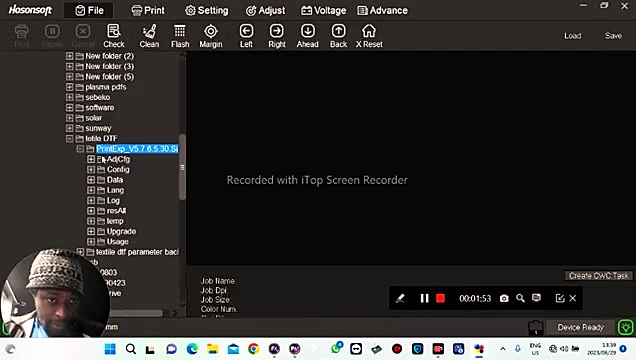Feed media with the Ahead icon

(307, 36)
